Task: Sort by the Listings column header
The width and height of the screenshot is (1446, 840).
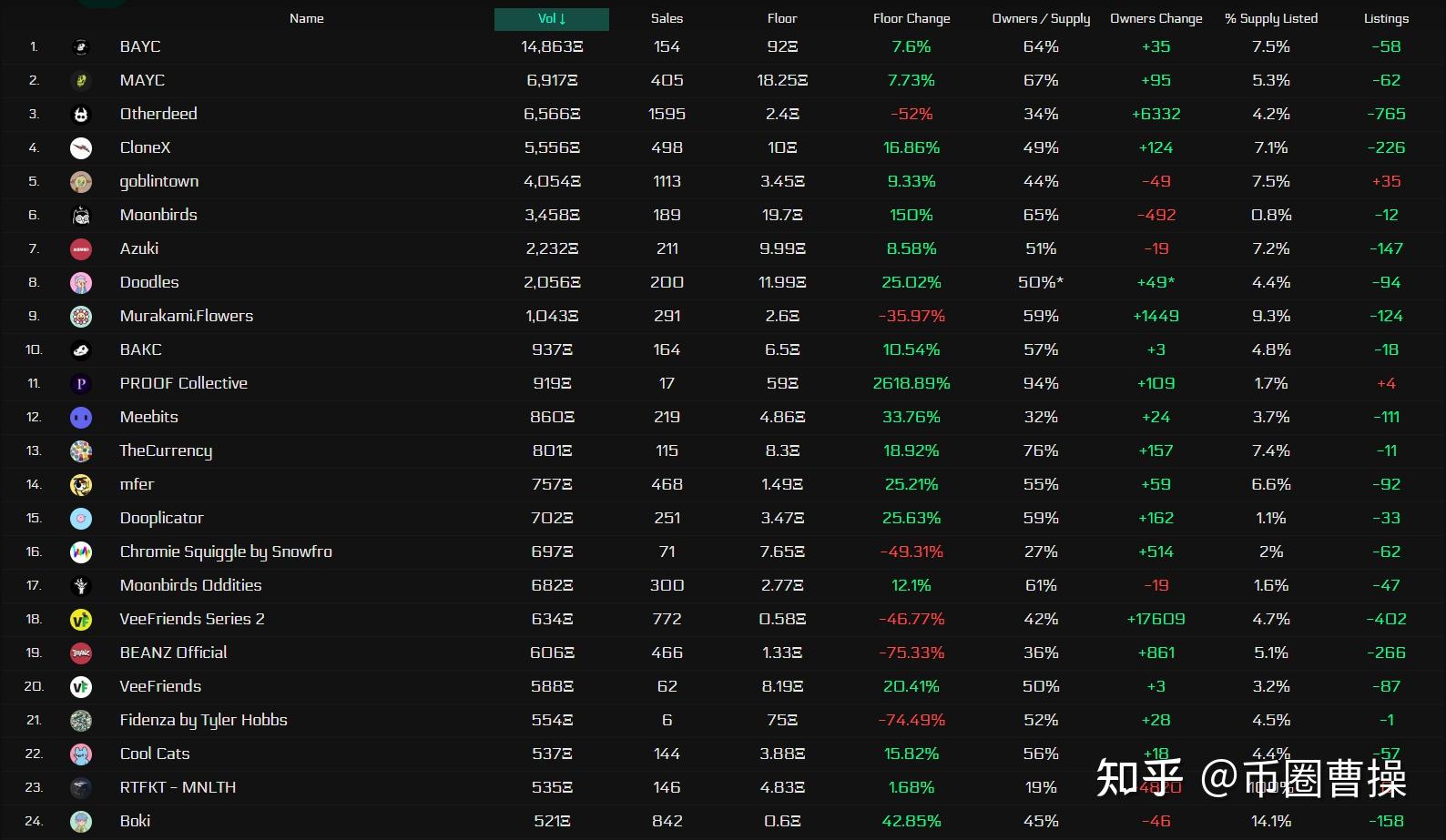Action: click(1386, 19)
